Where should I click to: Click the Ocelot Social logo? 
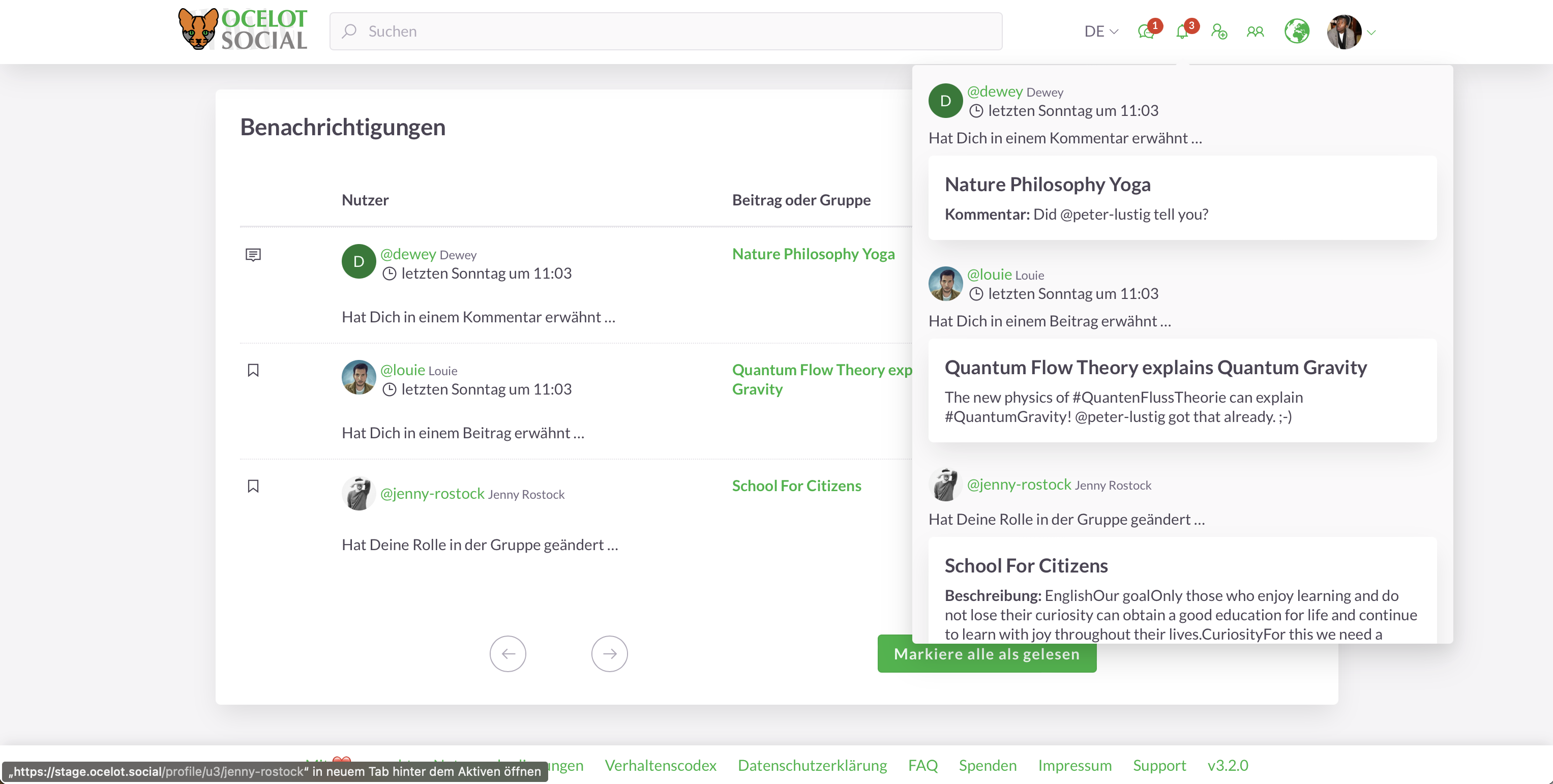click(243, 29)
